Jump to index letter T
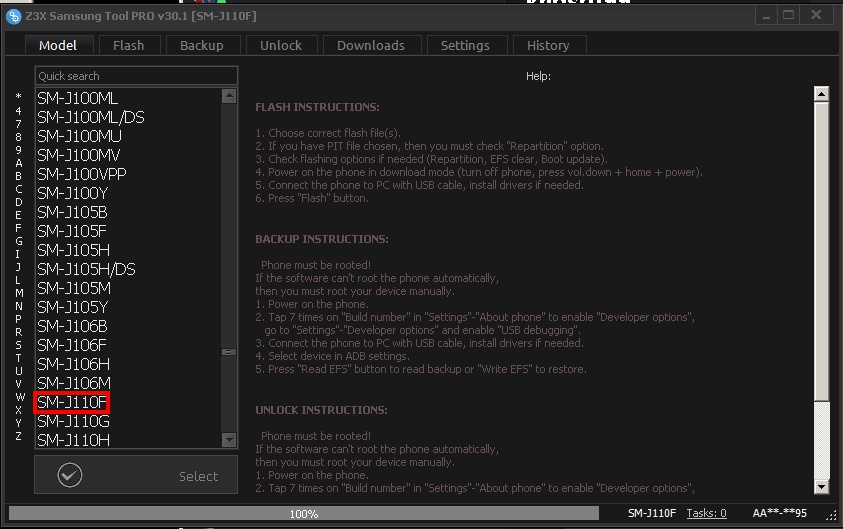The image size is (843, 529). point(18,358)
